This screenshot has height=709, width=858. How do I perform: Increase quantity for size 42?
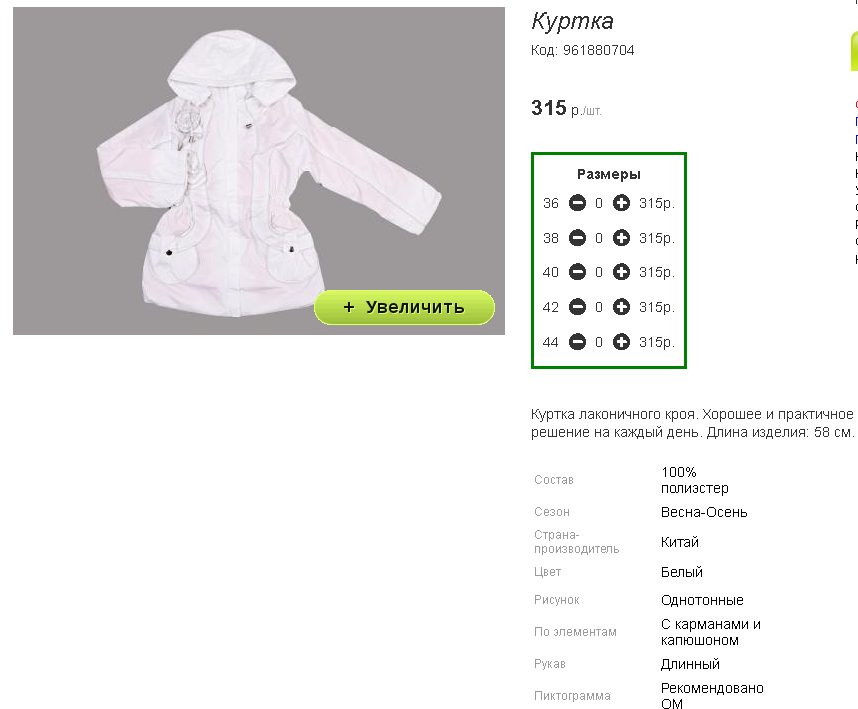click(x=621, y=307)
